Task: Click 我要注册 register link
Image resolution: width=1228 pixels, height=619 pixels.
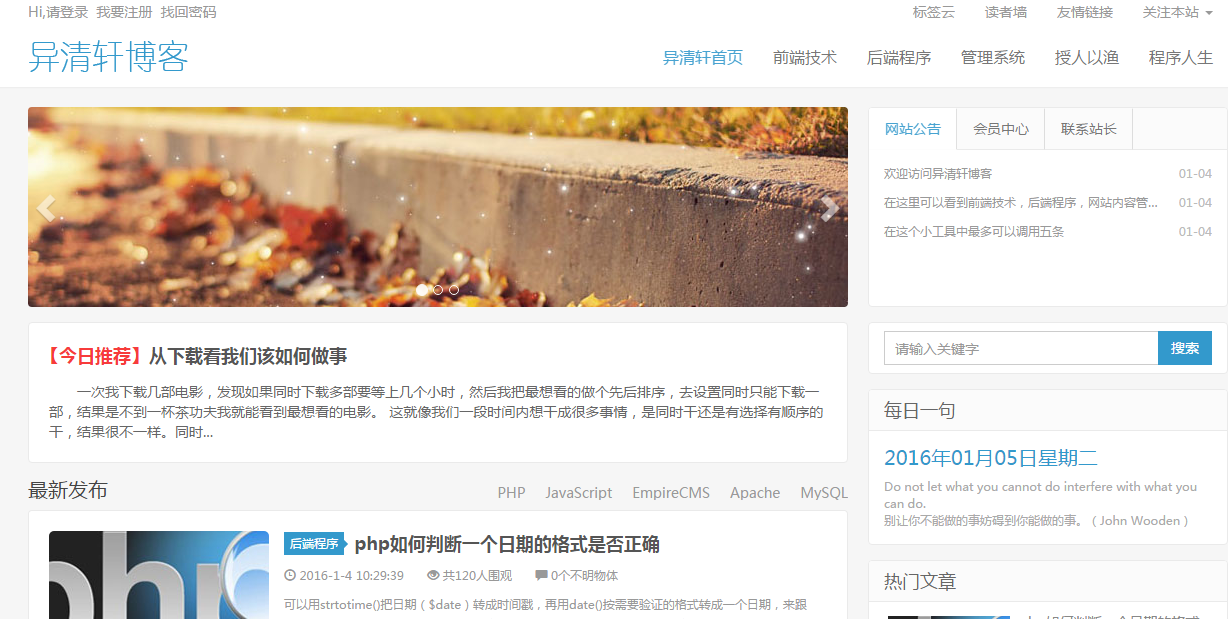Action: point(124,12)
